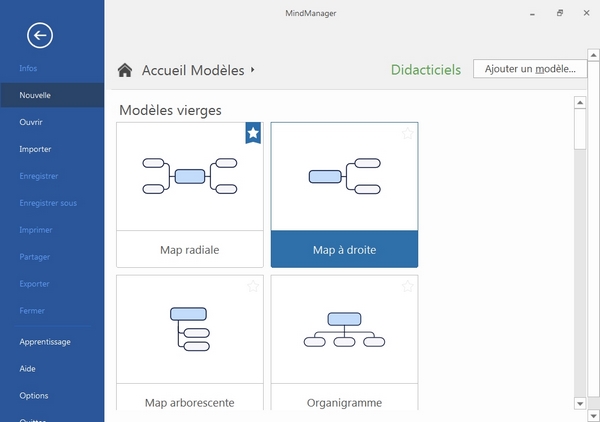Open Apprentissage in the sidebar
600x422 pixels.
(x=45, y=342)
